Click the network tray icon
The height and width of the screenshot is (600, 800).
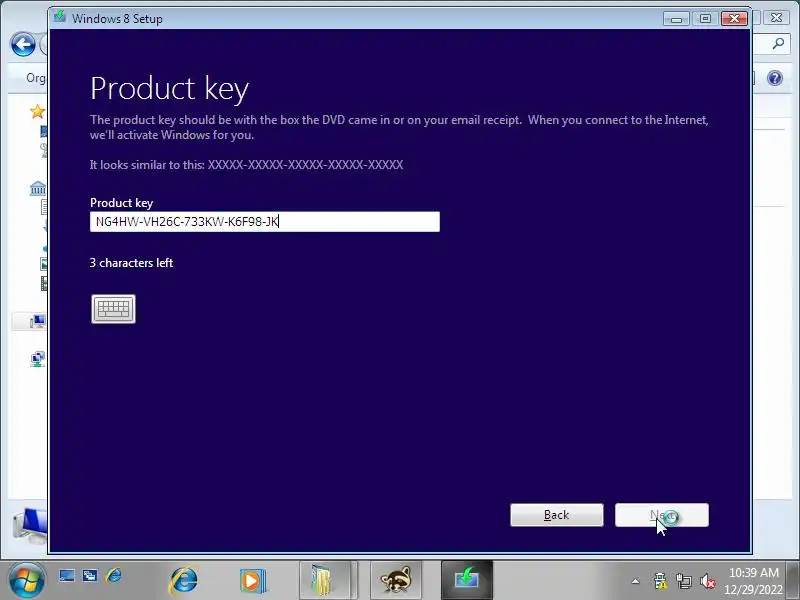[x=684, y=581]
